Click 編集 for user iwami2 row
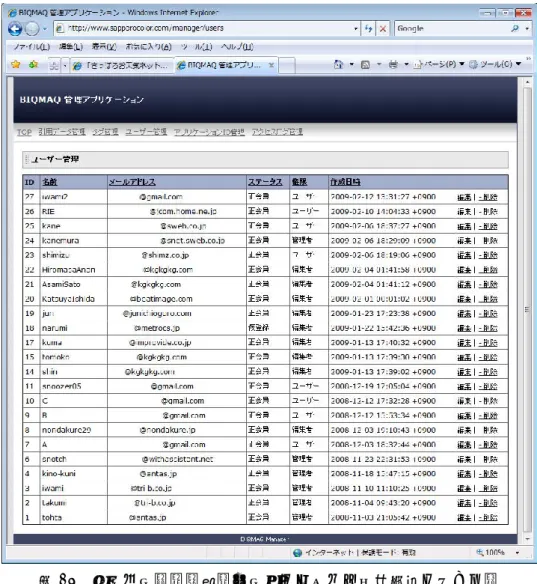The height and width of the screenshot is (584, 537). (x=464, y=197)
